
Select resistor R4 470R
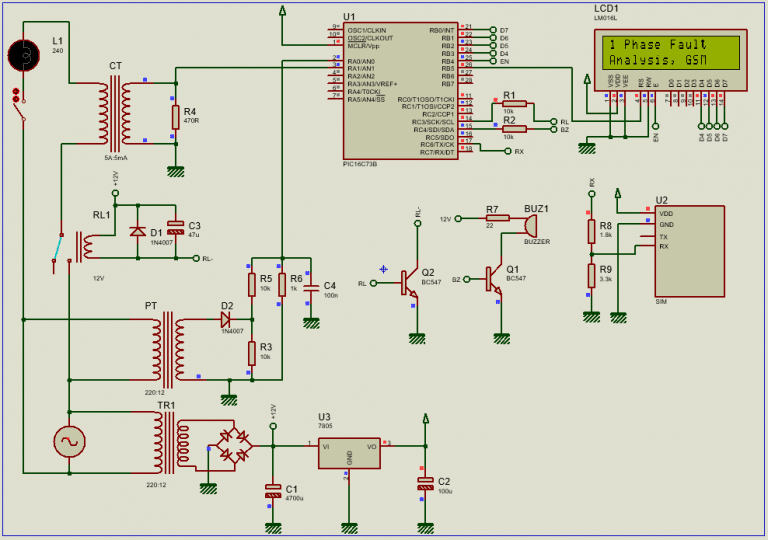coord(175,117)
